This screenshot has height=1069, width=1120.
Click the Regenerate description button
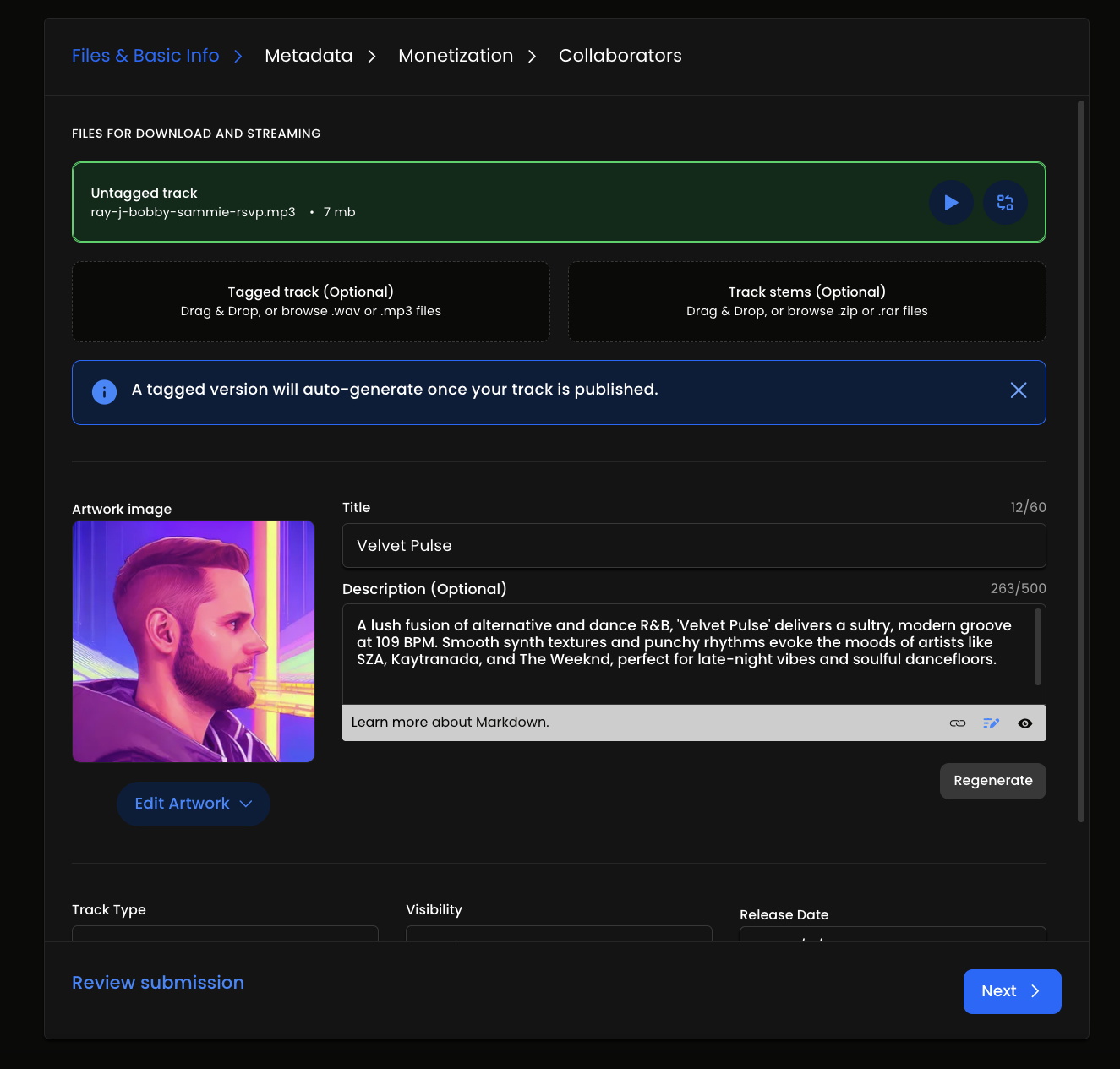(x=993, y=781)
